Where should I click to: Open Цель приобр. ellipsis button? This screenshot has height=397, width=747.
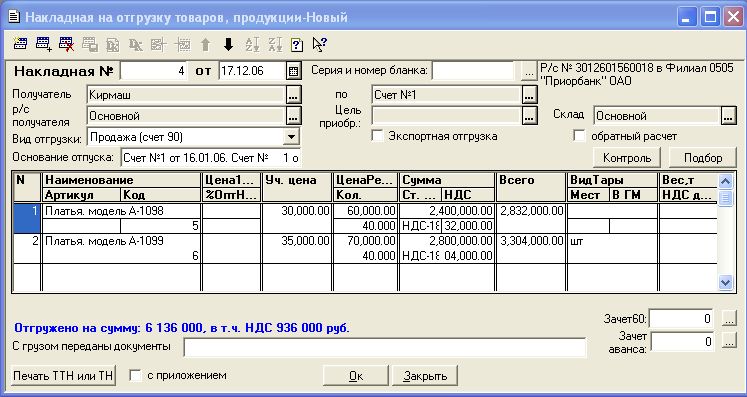[x=530, y=115]
